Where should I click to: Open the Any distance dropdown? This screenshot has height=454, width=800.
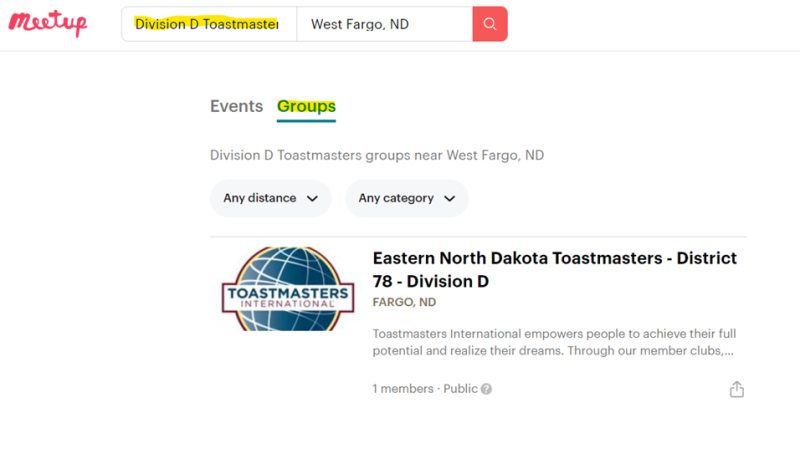point(270,198)
